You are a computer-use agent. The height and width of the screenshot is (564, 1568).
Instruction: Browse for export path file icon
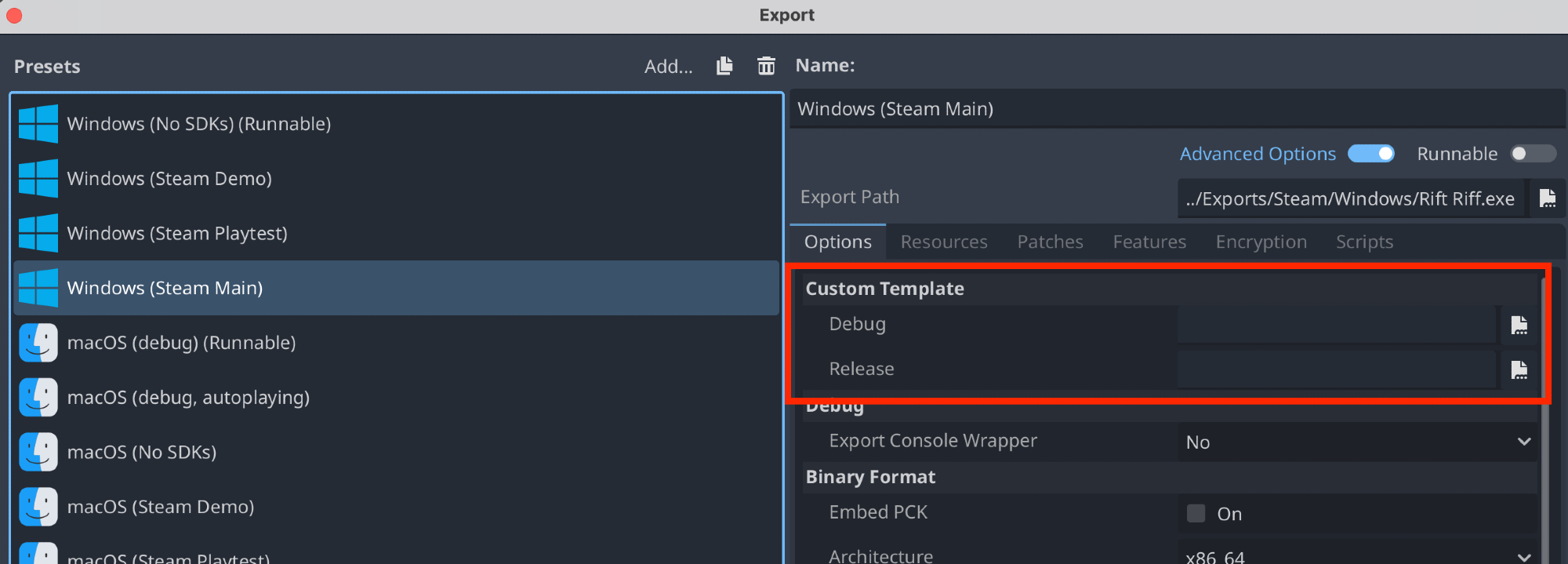pyautogui.click(x=1547, y=198)
